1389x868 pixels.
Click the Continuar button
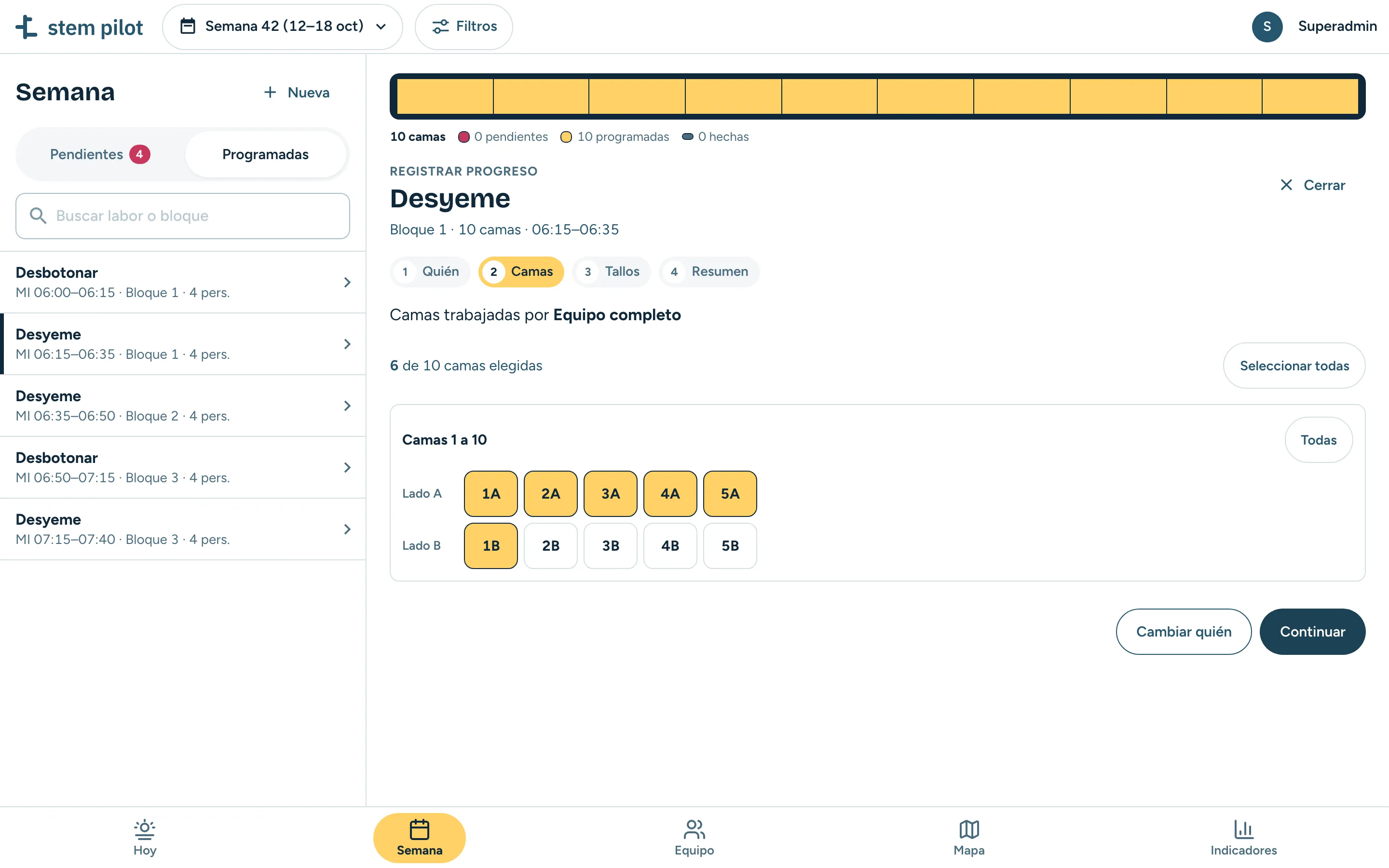[x=1312, y=632]
